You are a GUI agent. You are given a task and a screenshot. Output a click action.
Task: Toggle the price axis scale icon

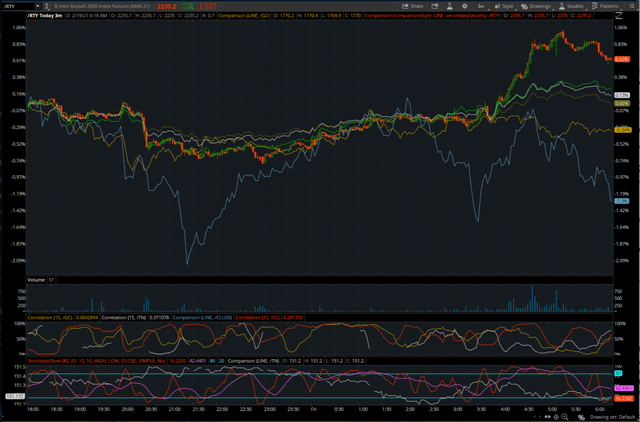click(619, 16)
